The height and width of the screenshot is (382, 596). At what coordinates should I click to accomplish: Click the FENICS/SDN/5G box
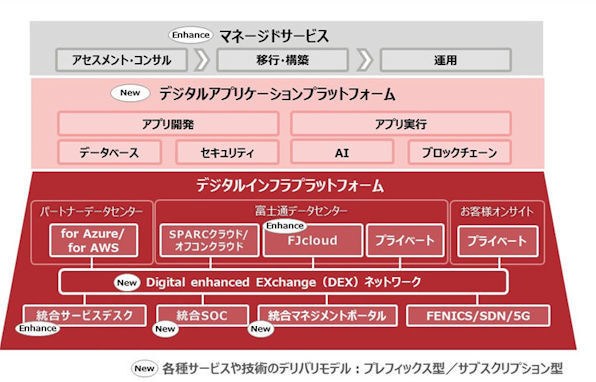point(478,315)
